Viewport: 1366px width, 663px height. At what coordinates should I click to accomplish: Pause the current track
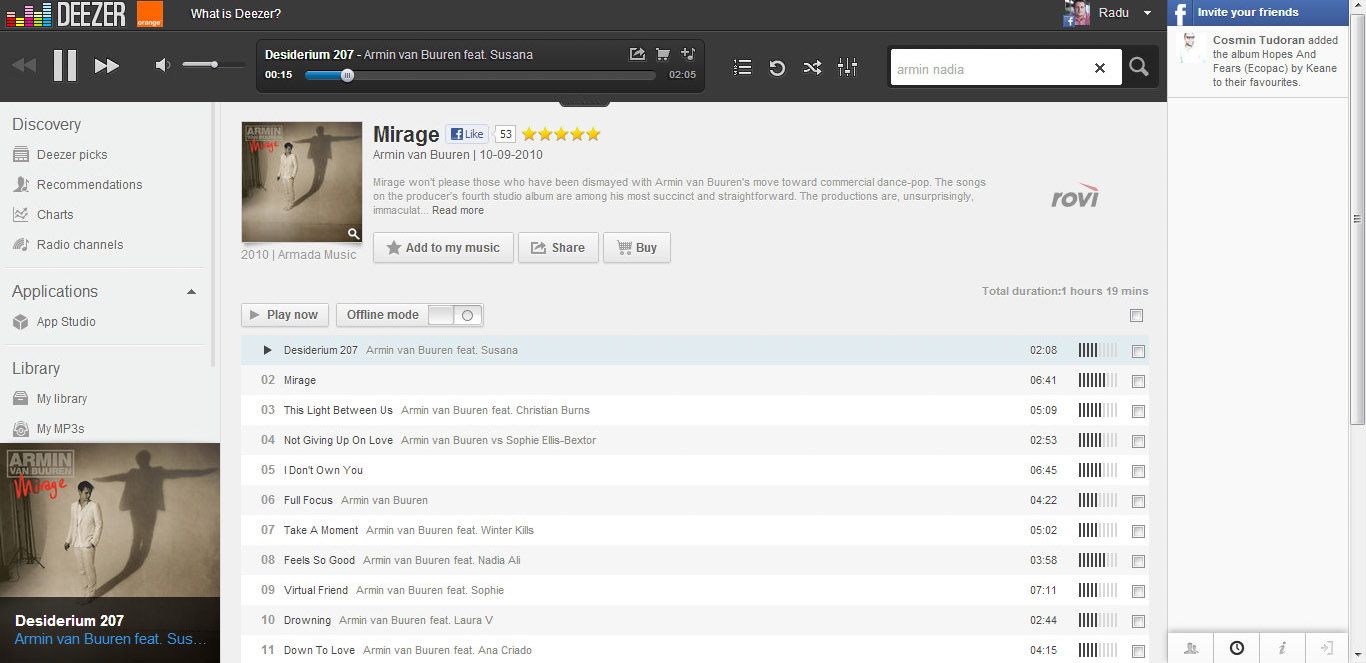[x=65, y=66]
